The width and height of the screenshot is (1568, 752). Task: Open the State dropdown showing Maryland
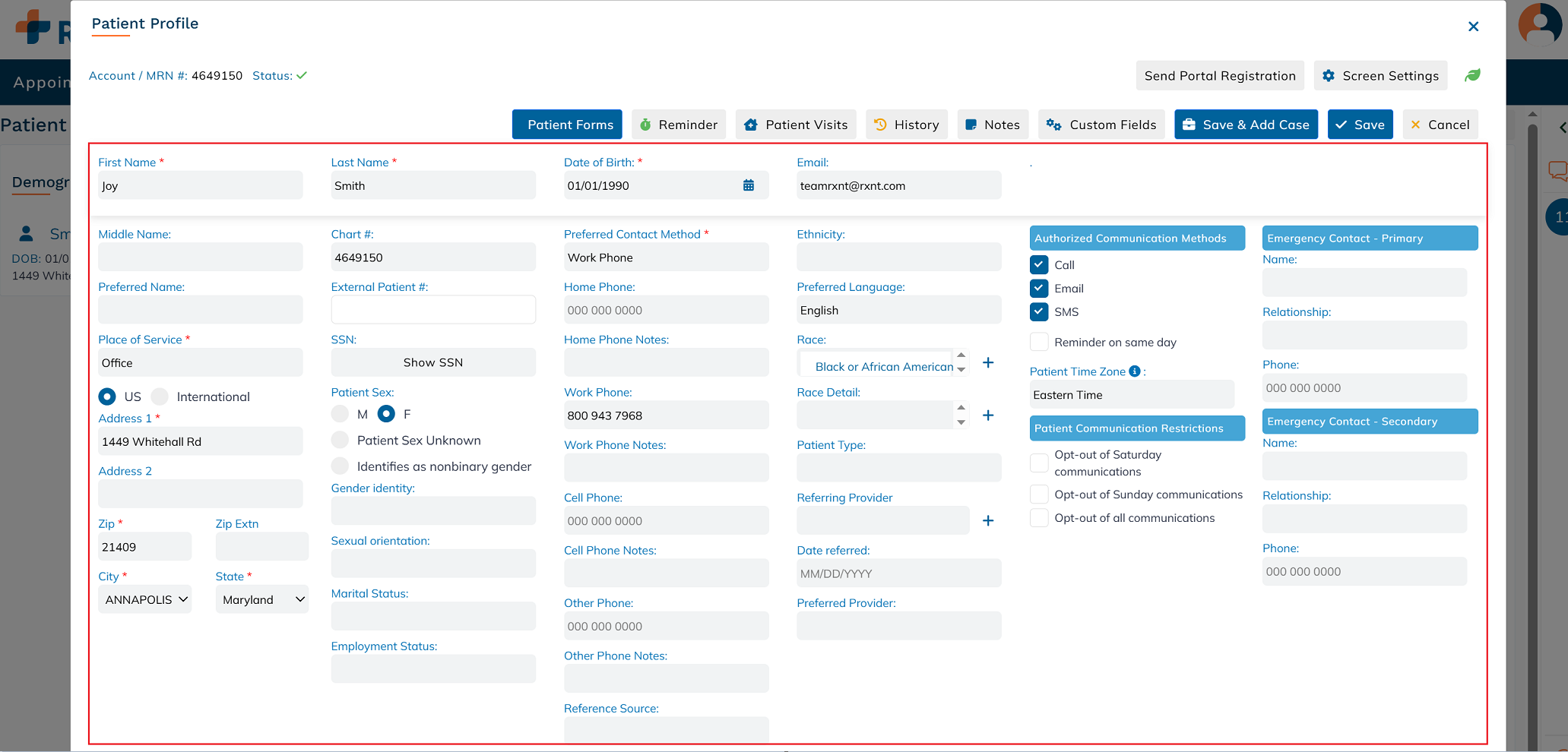[x=262, y=599]
